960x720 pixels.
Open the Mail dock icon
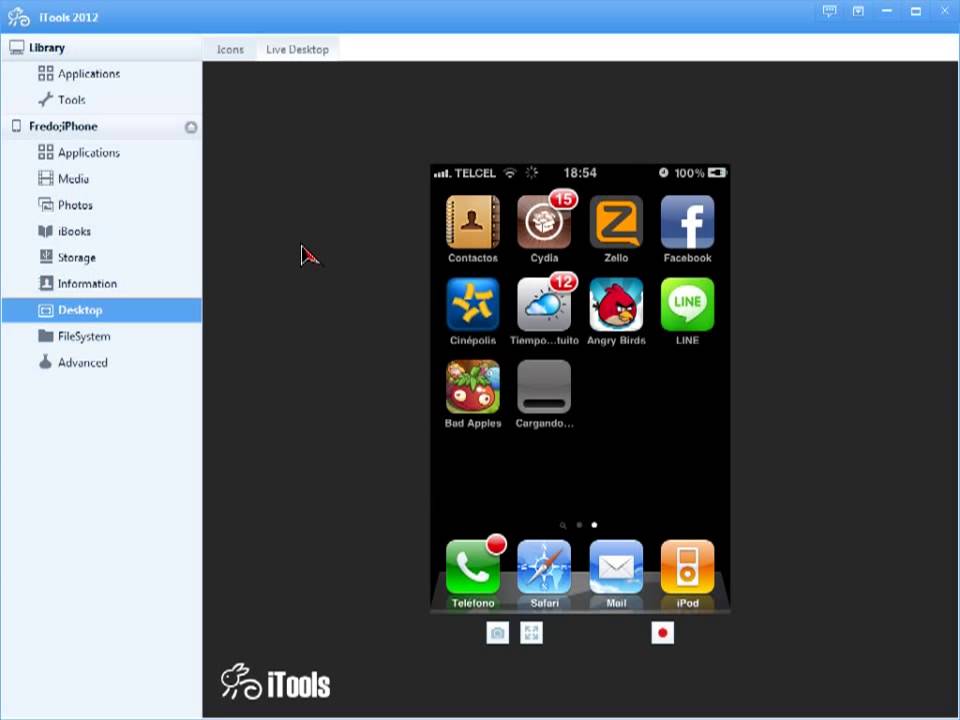616,567
